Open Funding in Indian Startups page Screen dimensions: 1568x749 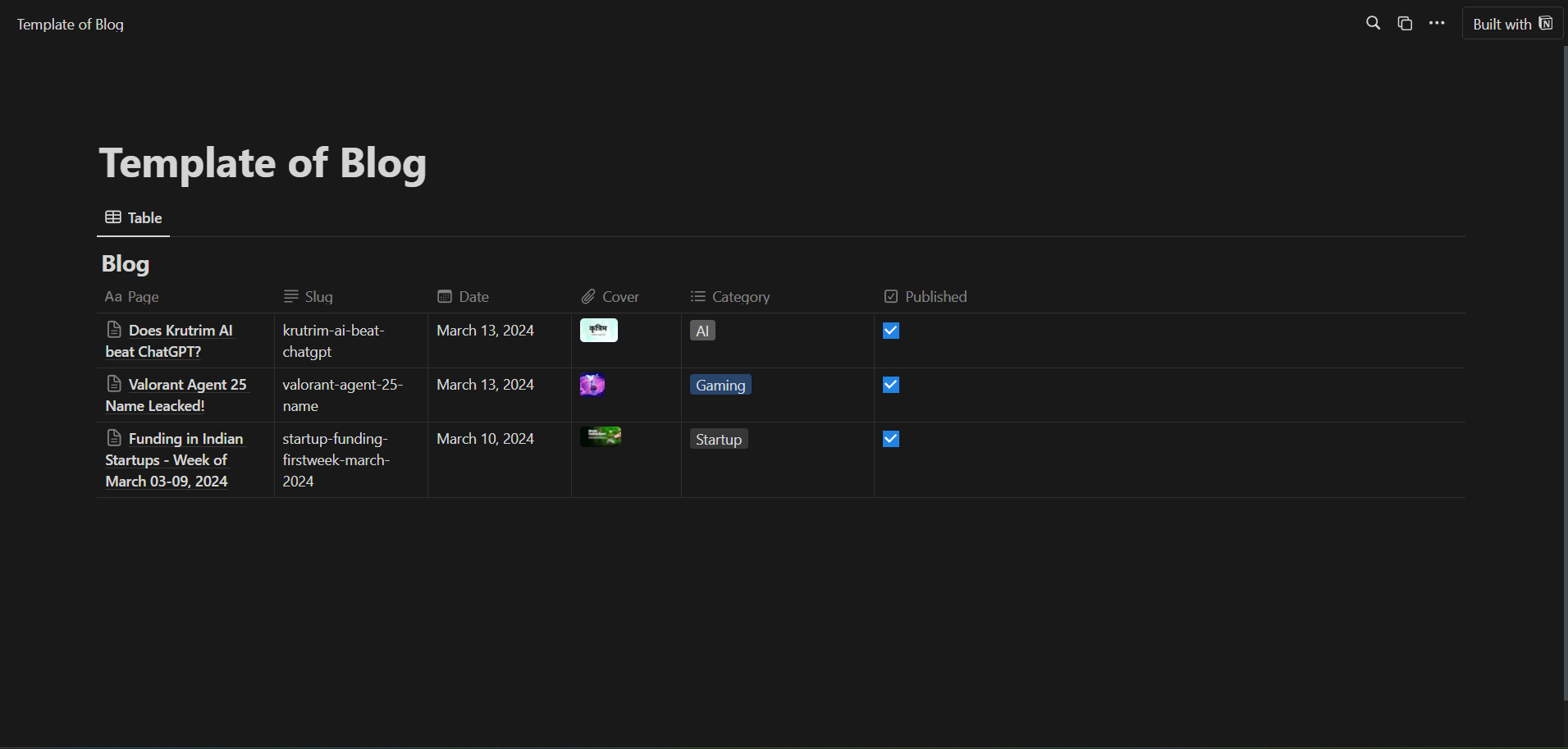pyautogui.click(x=175, y=459)
